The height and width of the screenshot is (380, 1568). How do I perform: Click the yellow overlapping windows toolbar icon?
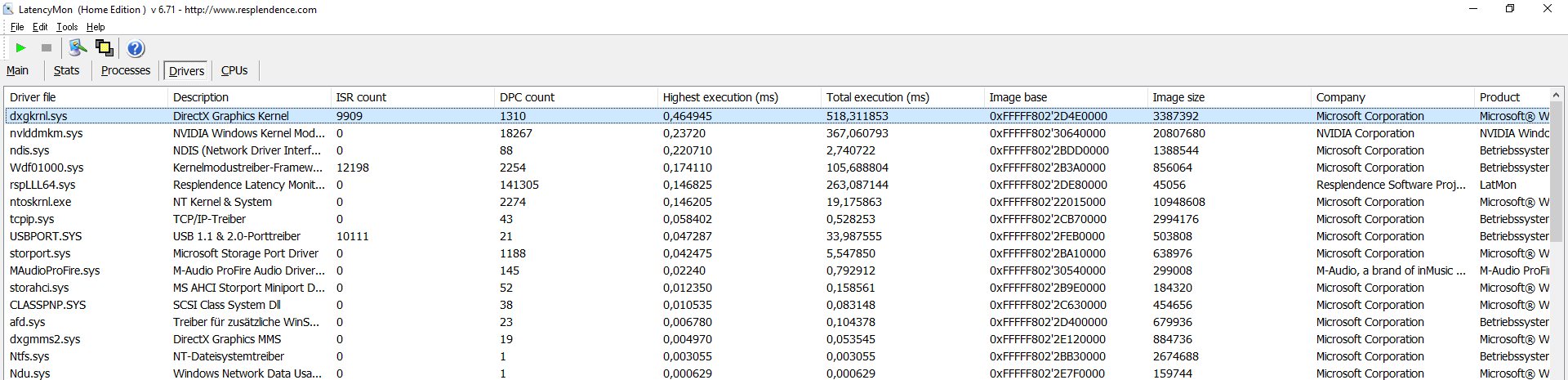click(105, 48)
